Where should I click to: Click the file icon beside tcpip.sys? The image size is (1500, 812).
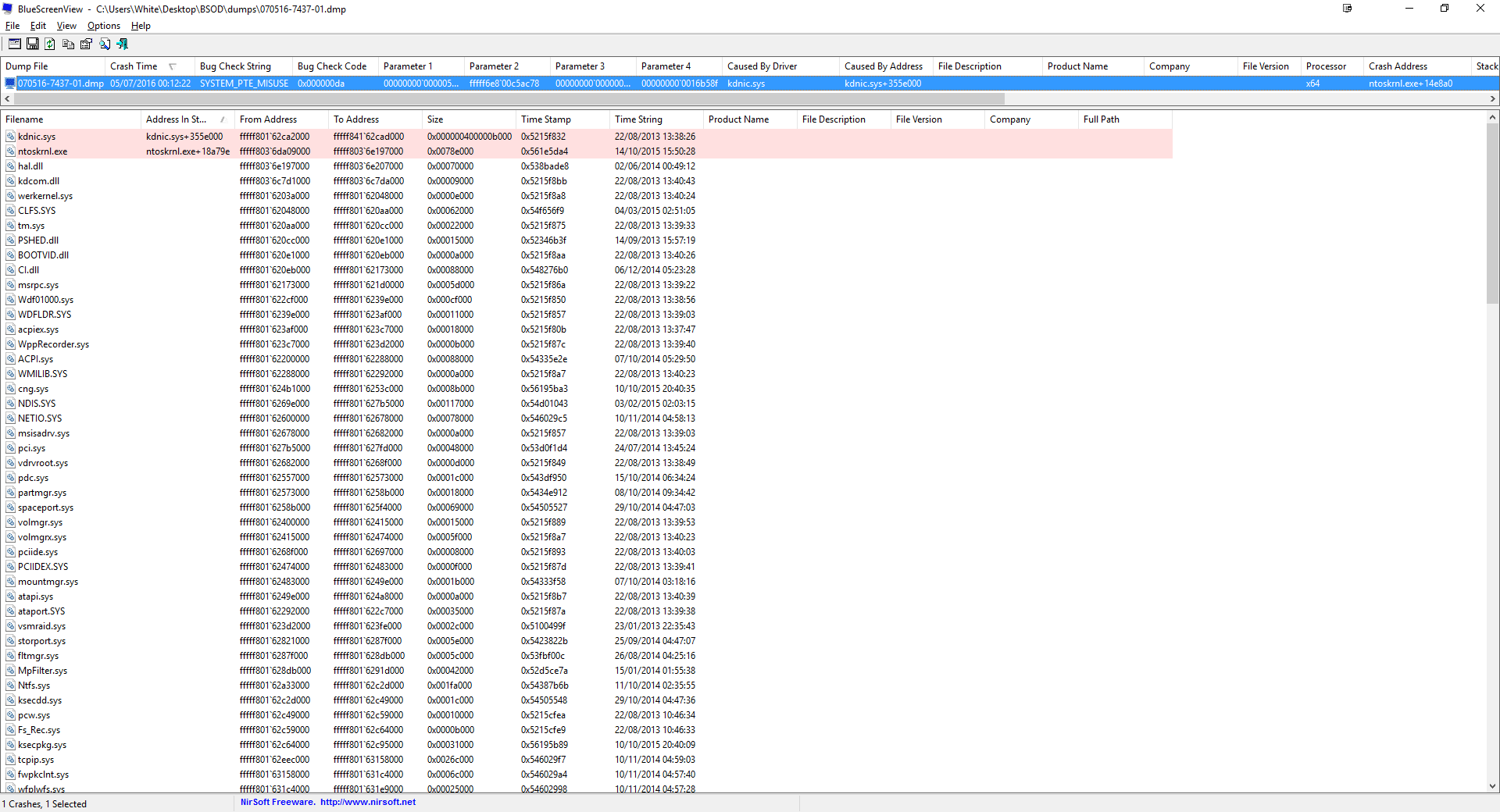(11, 760)
